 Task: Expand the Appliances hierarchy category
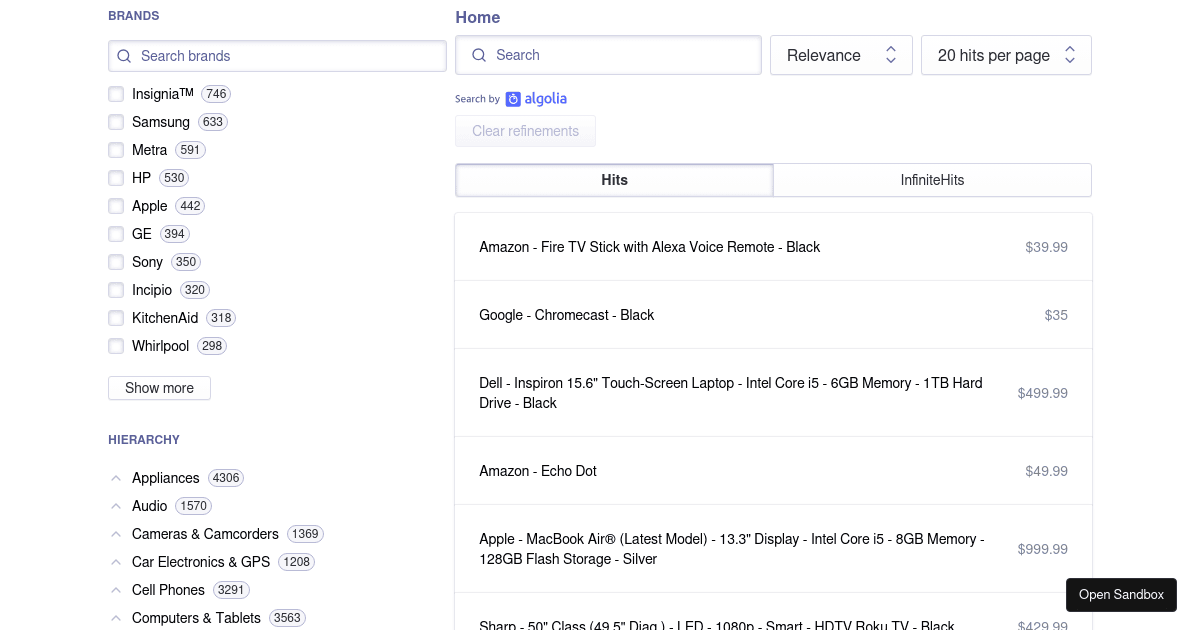(116, 478)
